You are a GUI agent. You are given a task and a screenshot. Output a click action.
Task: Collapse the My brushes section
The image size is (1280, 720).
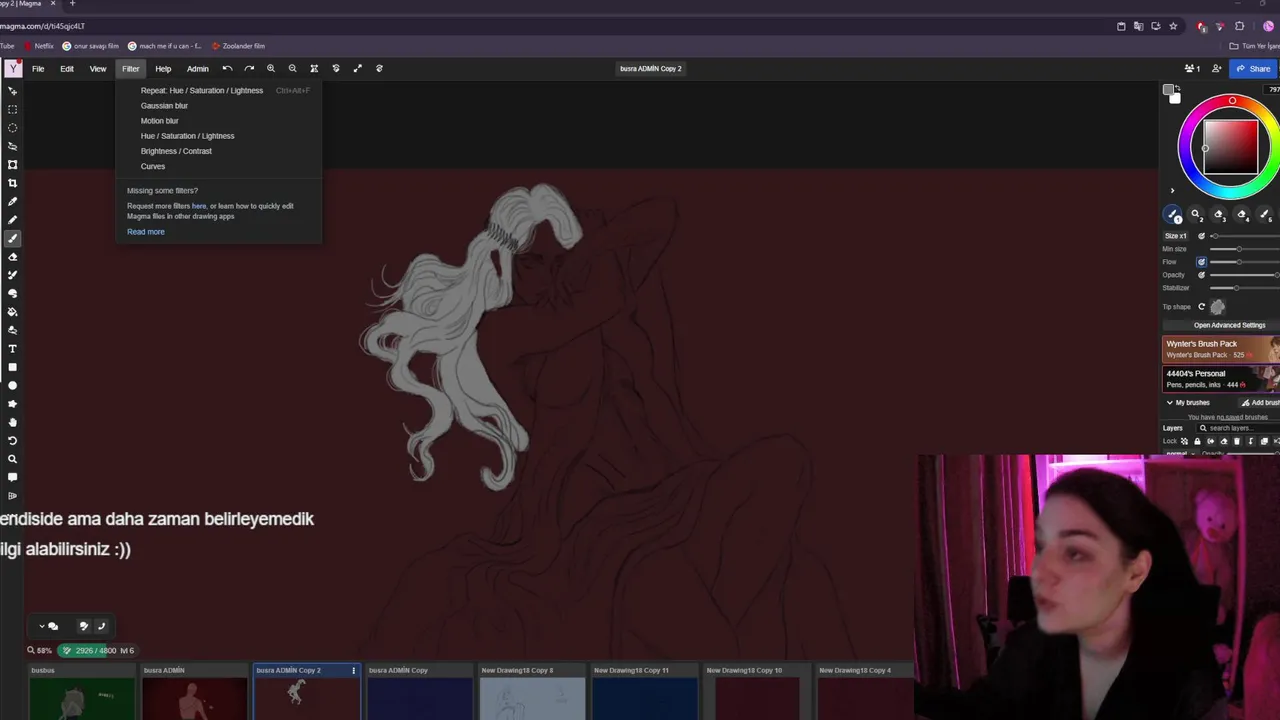pyautogui.click(x=1170, y=403)
